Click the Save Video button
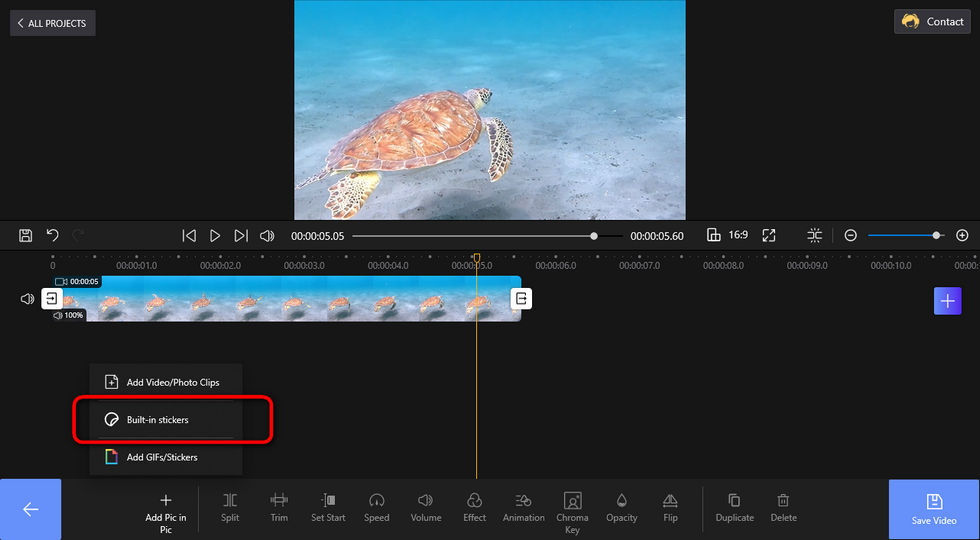Viewport: 980px width, 540px height. (934, 509)
